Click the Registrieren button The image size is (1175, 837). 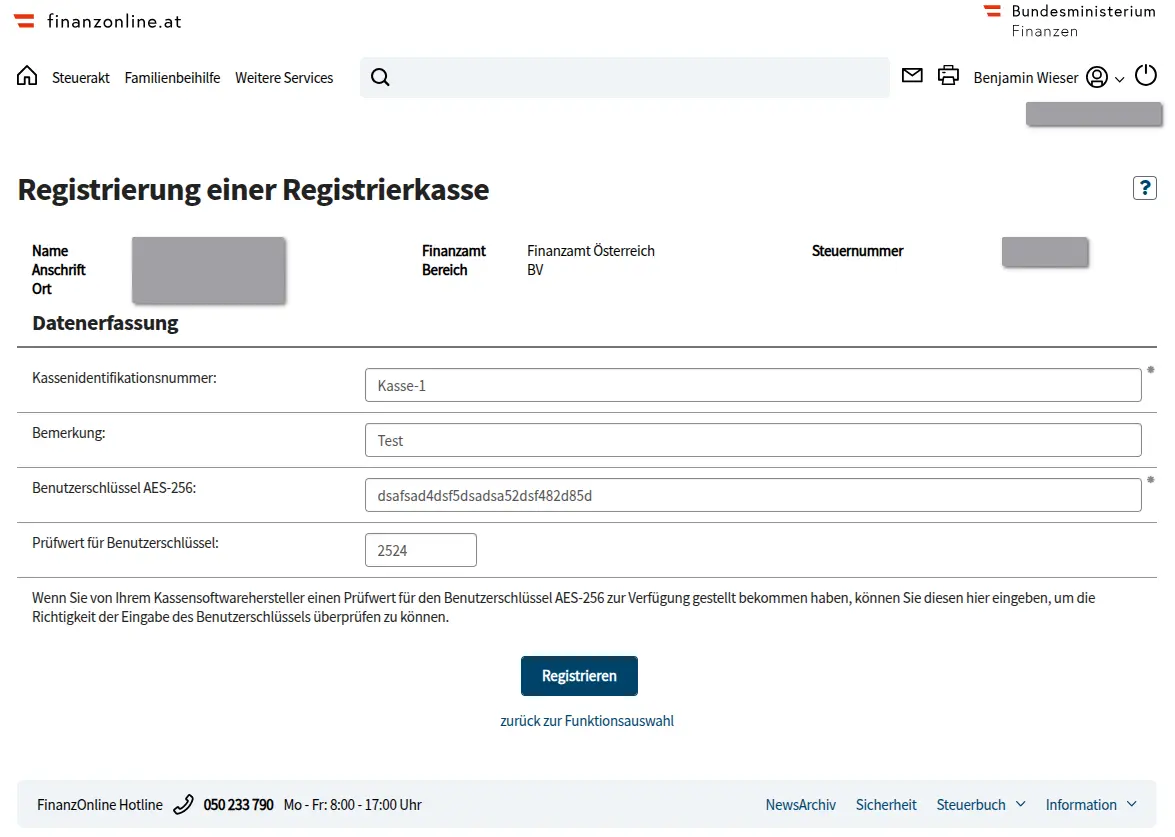coord(579,676)
